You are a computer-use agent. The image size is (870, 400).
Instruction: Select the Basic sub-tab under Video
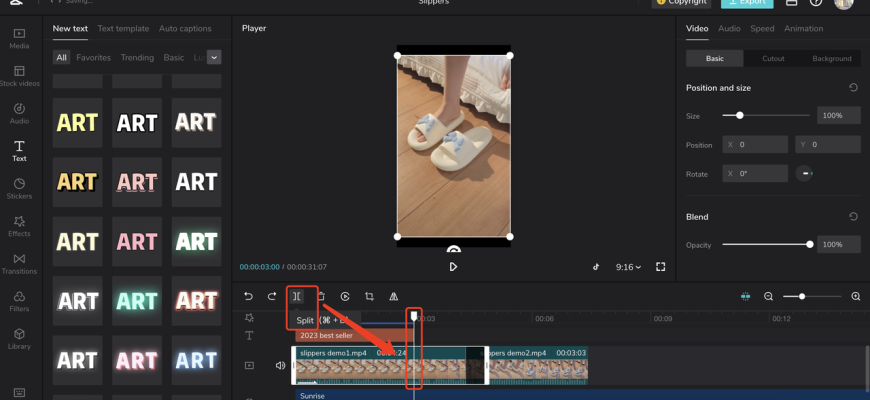click(715, 58)
